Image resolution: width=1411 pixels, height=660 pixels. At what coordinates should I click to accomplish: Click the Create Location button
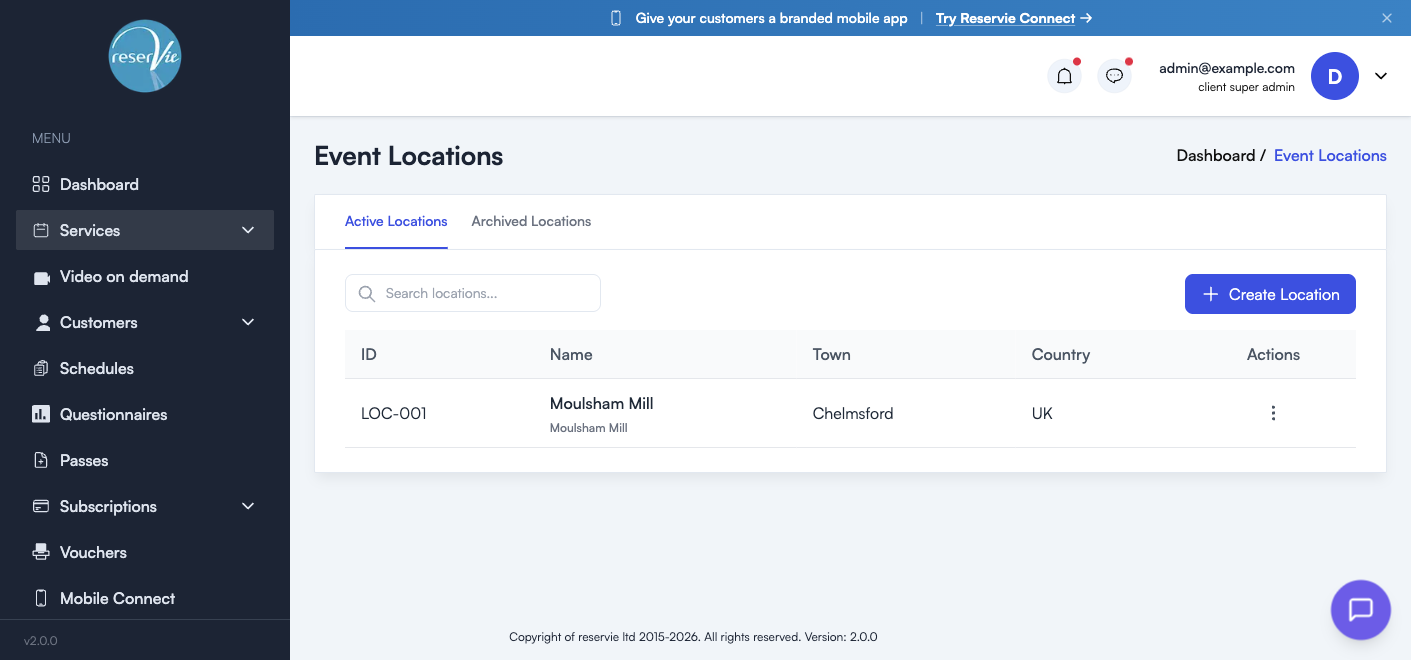tap(1270, 294)
